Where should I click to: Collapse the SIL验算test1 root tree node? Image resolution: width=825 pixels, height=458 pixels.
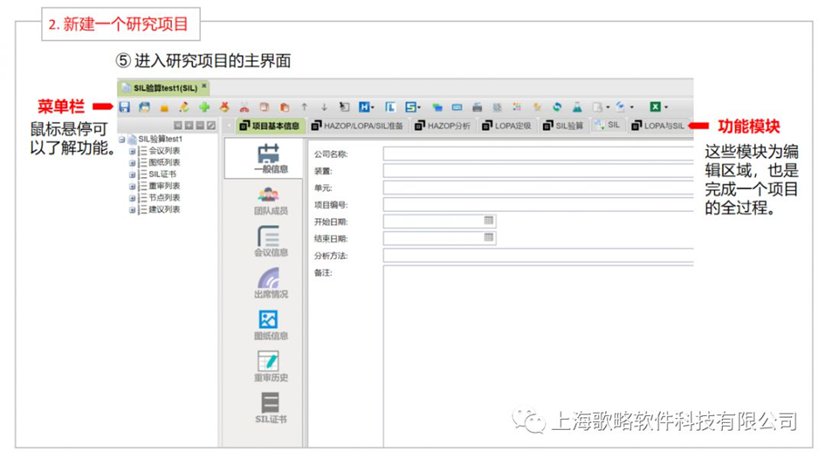[x=122, y=140]
